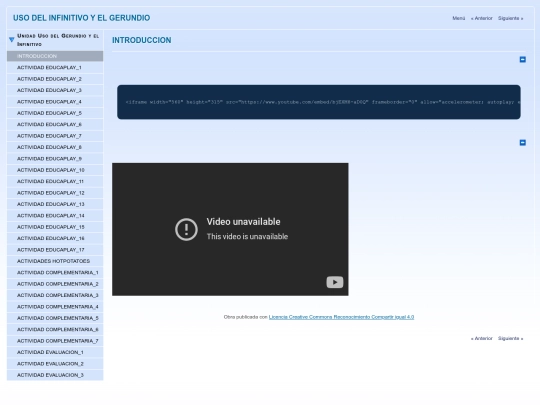Open ACTIVIDAD EVALUACION_2
Image resolution: width=540 pixels, height=405 pixels.
click(55, 364)
